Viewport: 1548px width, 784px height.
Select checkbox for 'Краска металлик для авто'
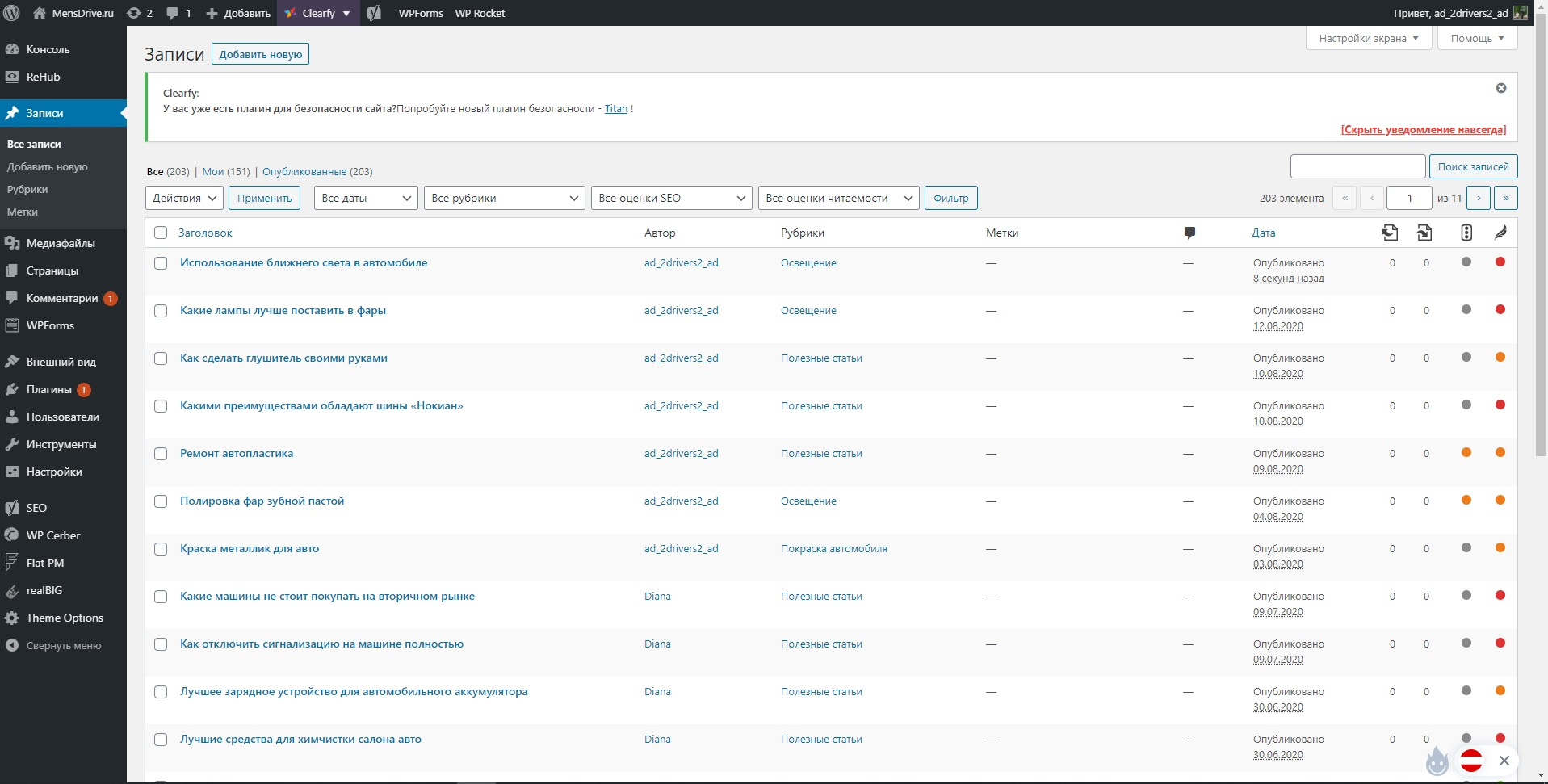pyautogui.click(x=161, y=549)
